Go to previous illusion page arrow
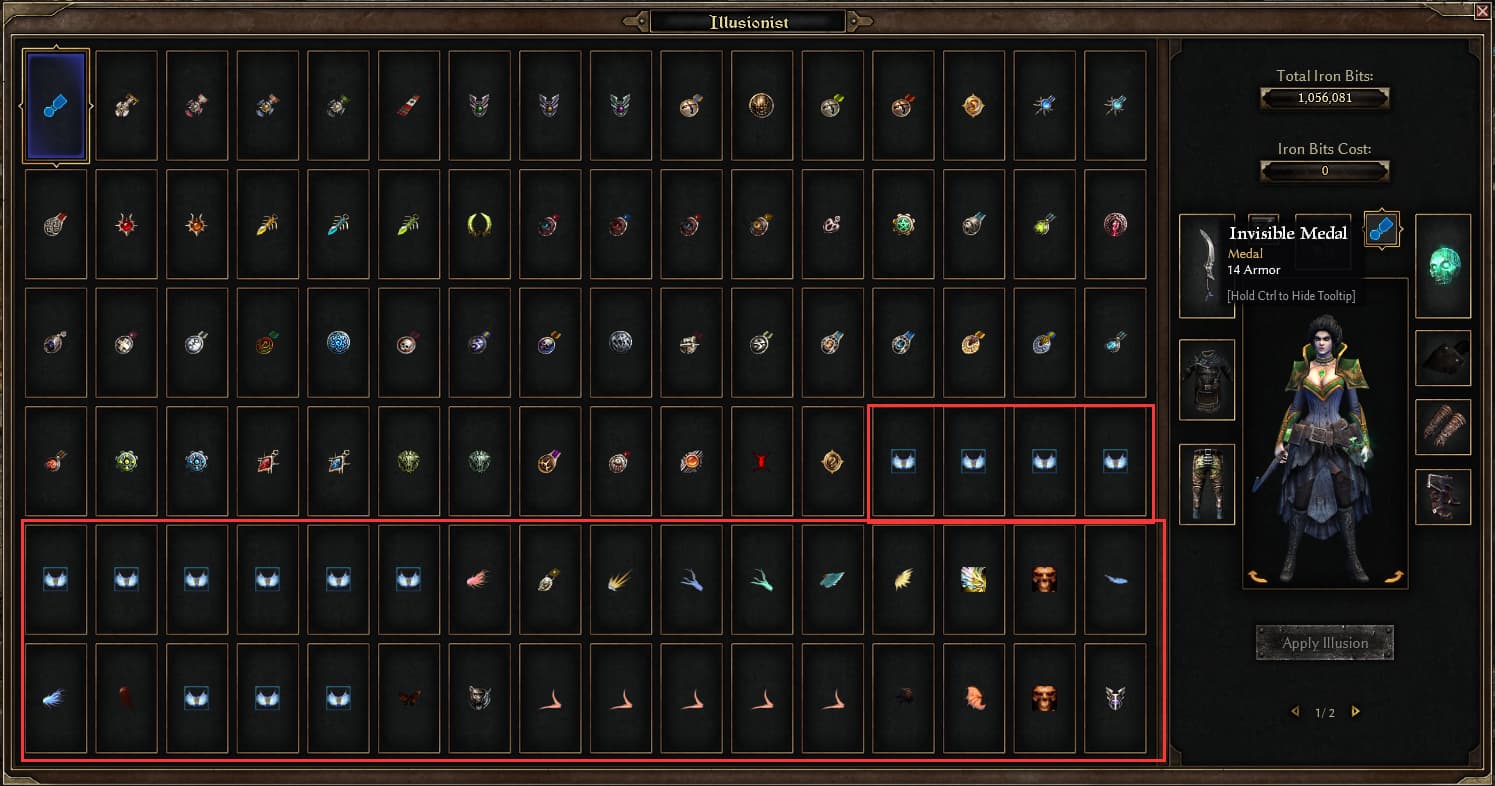This screenshot has height=786, width=1495. (x=1295, y=712)
